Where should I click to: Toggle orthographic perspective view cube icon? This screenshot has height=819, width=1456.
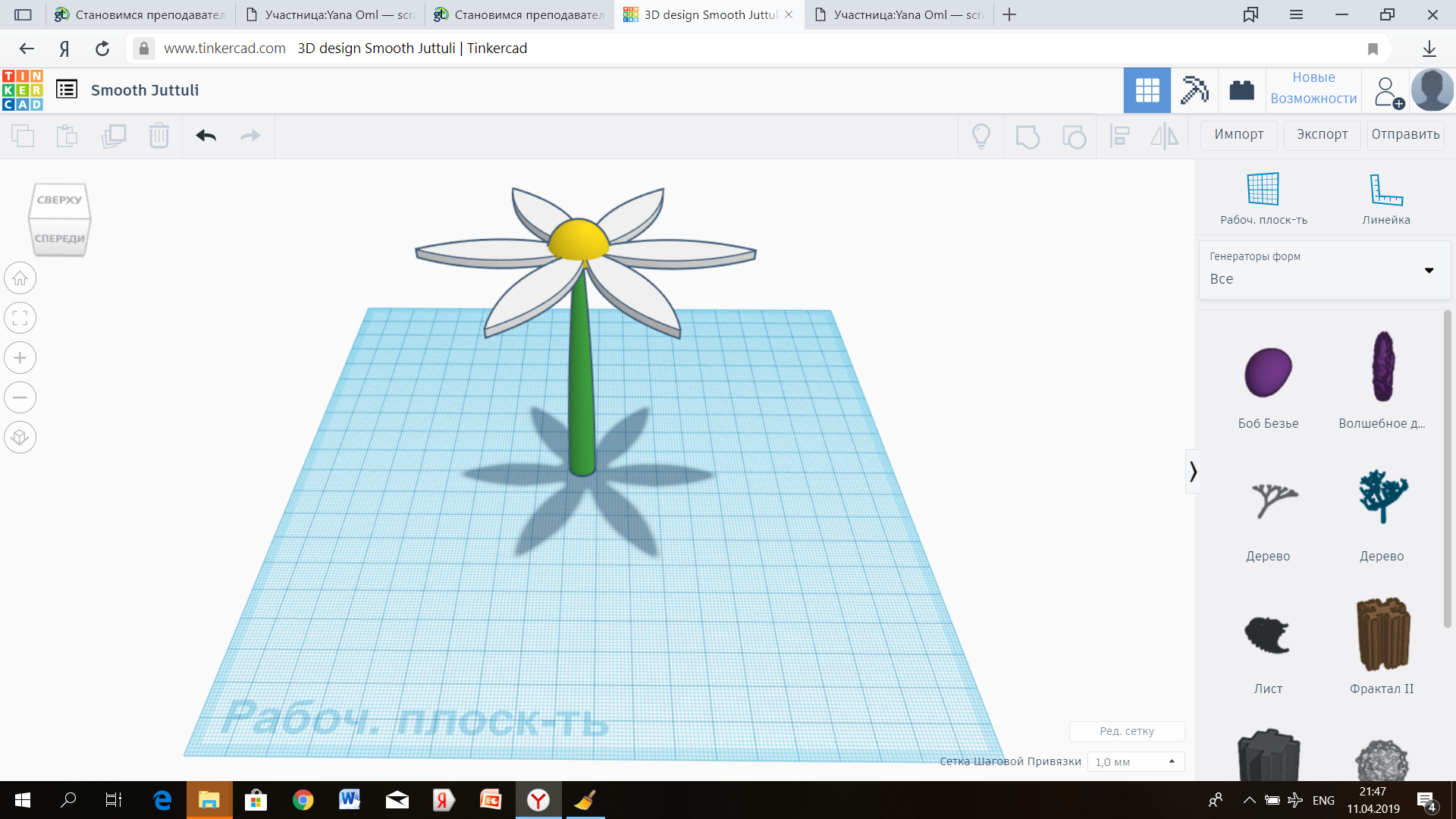click(x=20, y=438)
